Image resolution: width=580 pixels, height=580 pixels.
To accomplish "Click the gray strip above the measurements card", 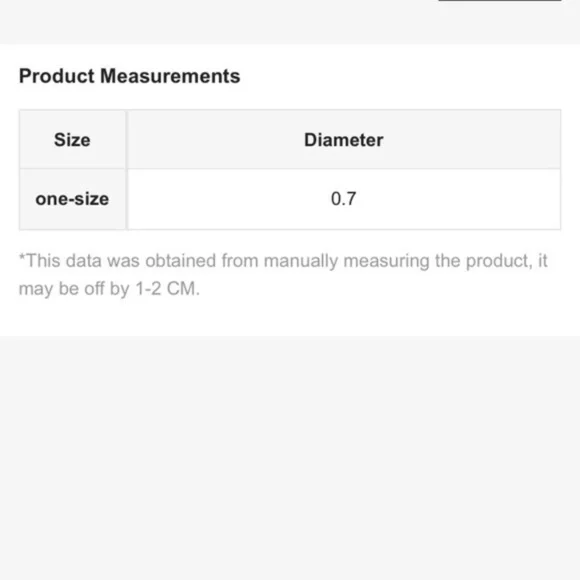I will [290, 22].
